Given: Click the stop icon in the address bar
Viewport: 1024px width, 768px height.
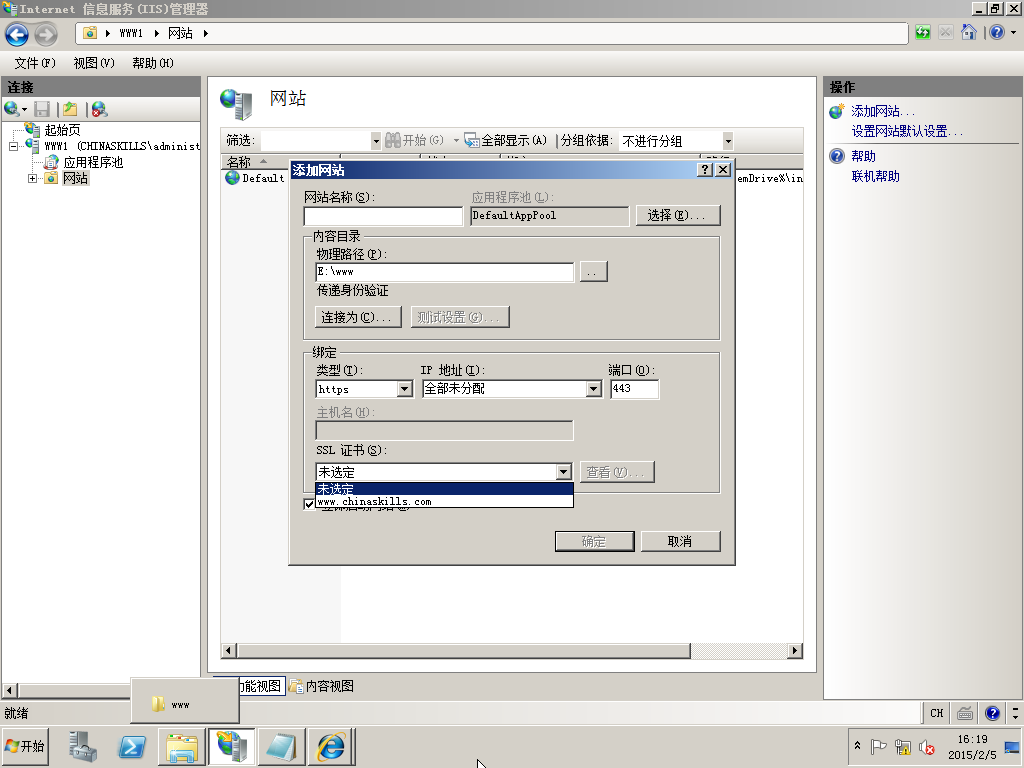Looking at the screenshot, I should point(946,33).
